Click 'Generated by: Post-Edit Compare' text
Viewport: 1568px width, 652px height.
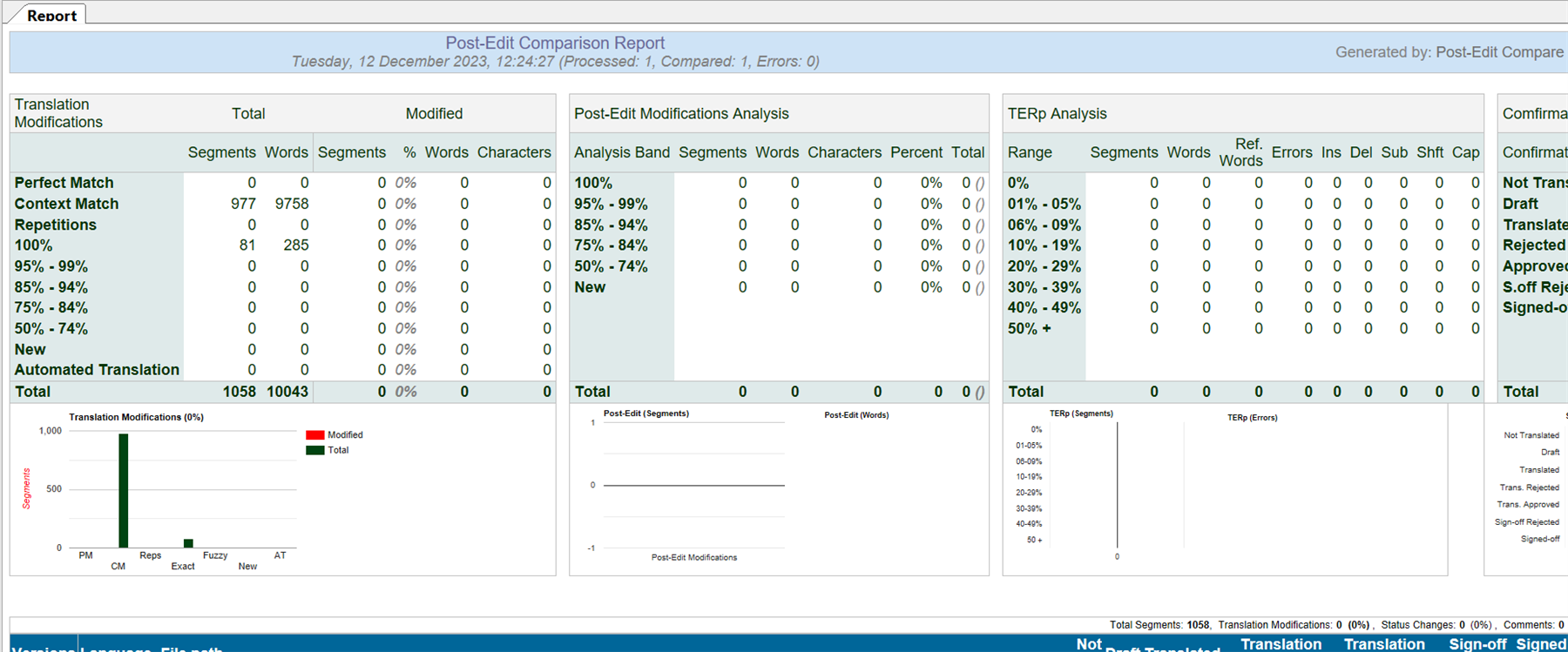click(1450, 52)
